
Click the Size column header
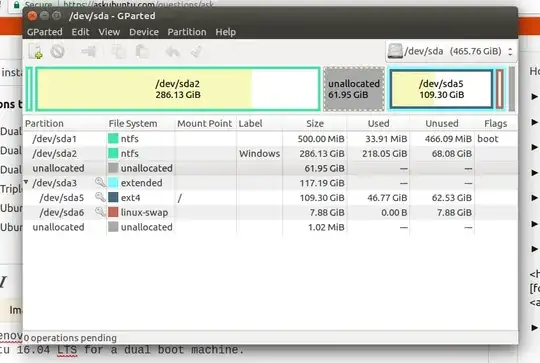[315, 124]
